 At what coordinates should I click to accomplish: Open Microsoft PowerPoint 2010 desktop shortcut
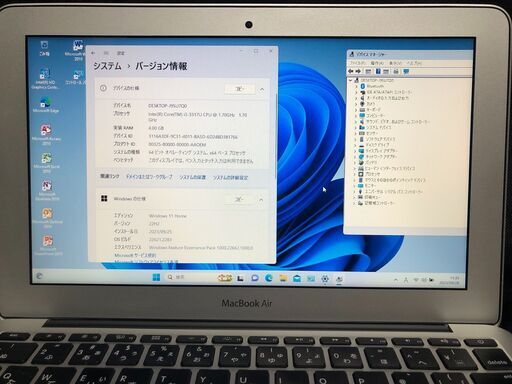click(48, 246)
